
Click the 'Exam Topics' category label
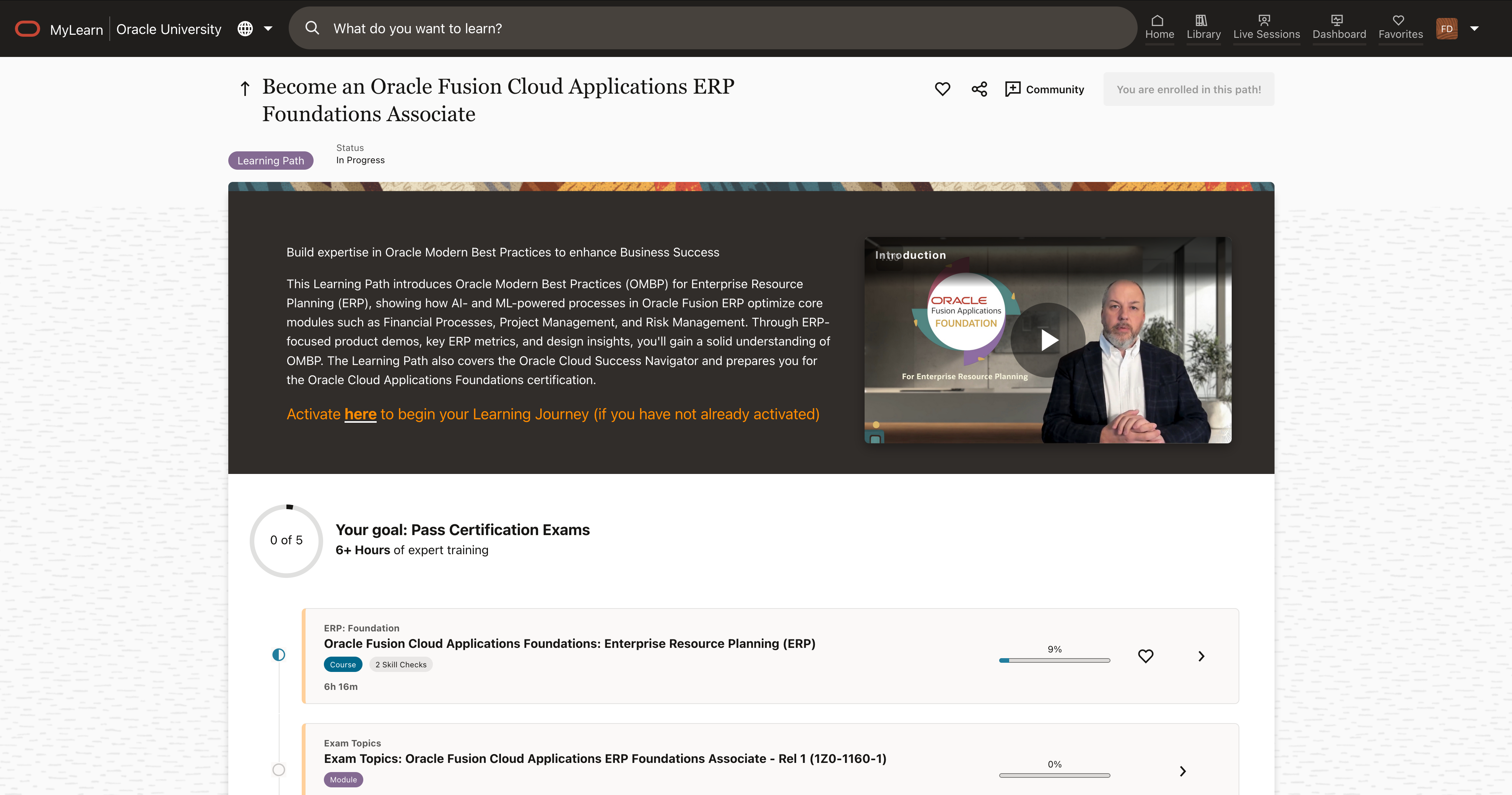[352, 743]
